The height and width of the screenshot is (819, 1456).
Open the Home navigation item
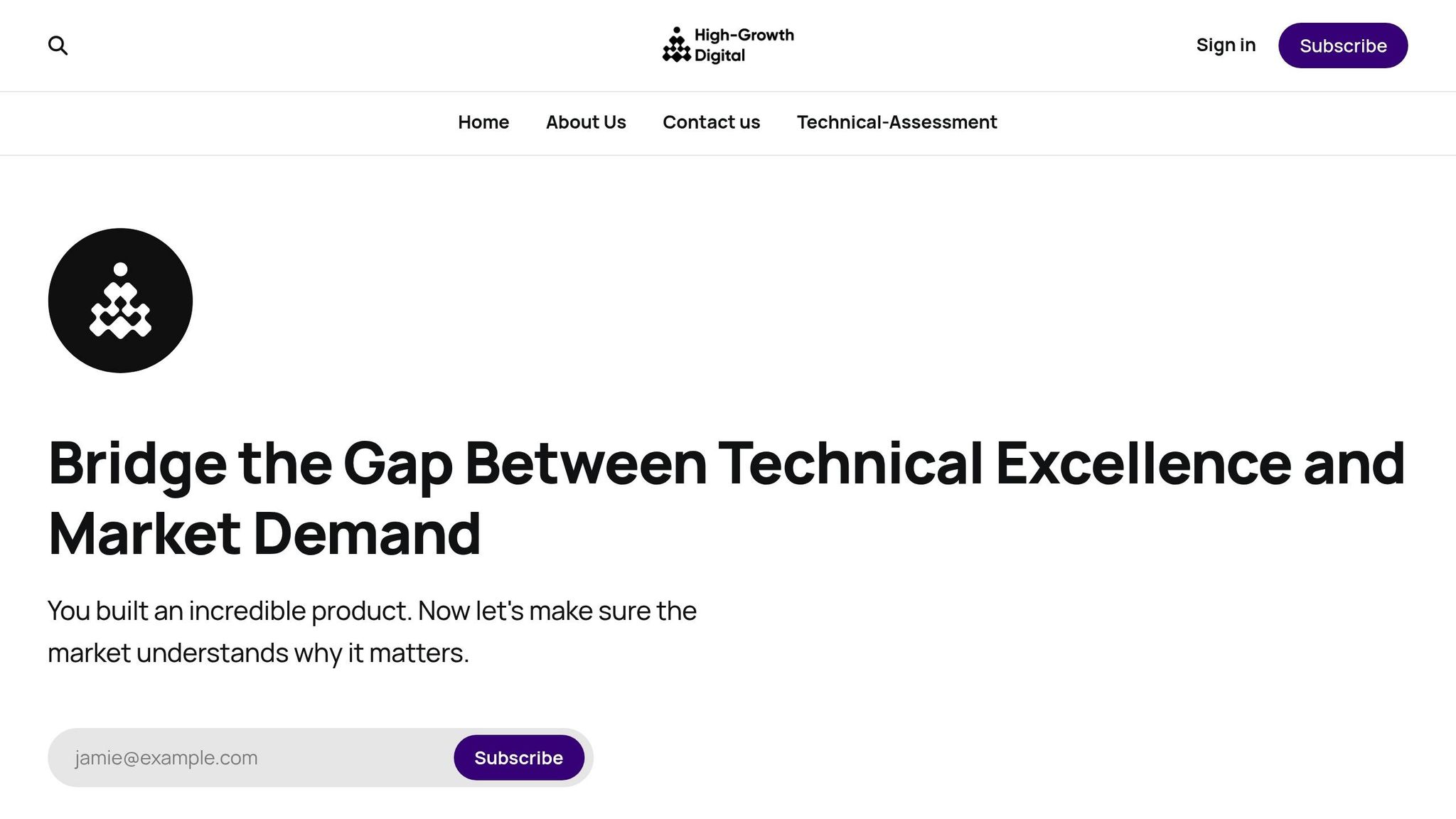(x=483, y=122)
